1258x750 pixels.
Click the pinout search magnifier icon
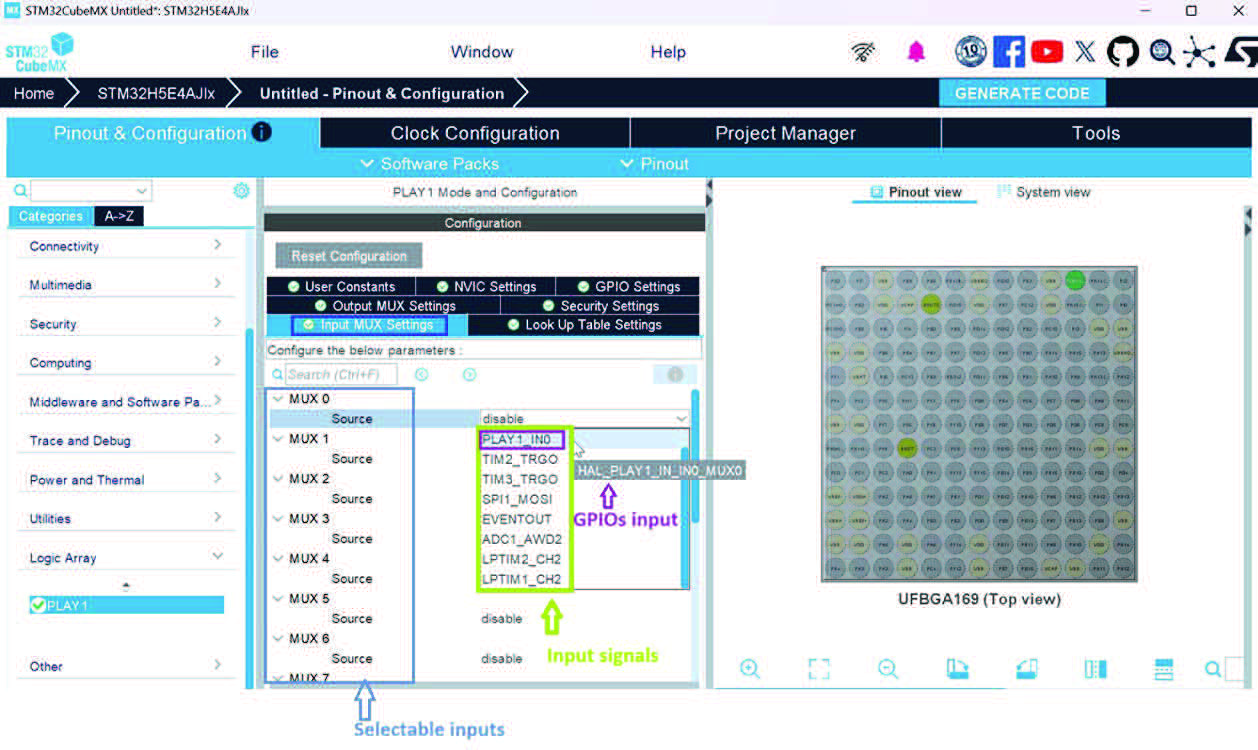point(1212,669)
